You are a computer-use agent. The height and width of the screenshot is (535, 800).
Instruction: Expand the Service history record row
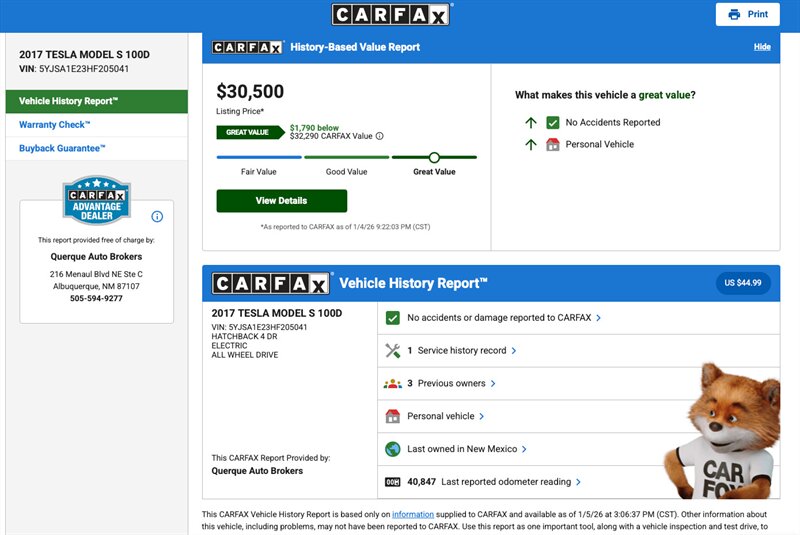466,351
